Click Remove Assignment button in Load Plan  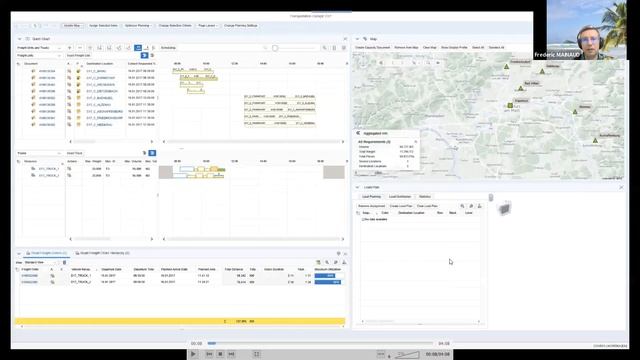(371, 206)
